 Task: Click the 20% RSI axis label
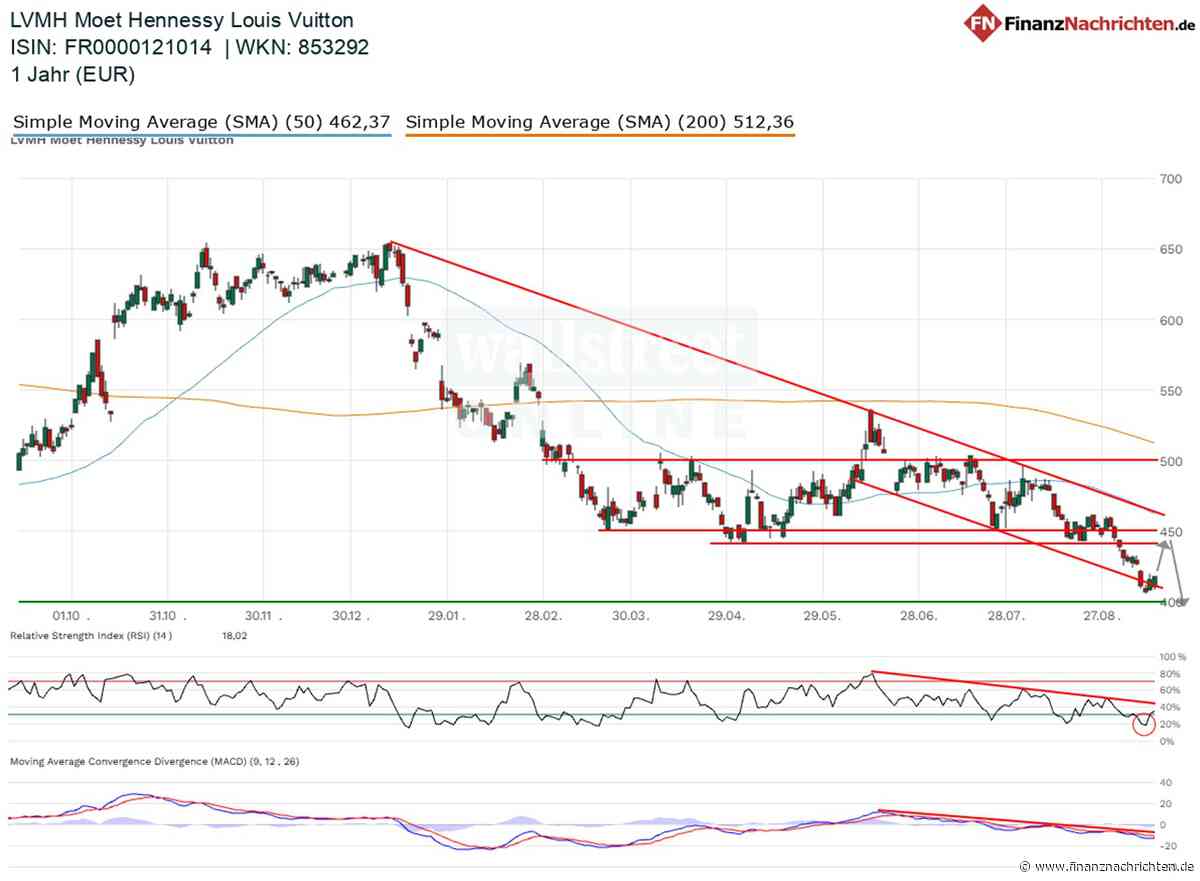pyautogui.click(x=1170, y=724)
